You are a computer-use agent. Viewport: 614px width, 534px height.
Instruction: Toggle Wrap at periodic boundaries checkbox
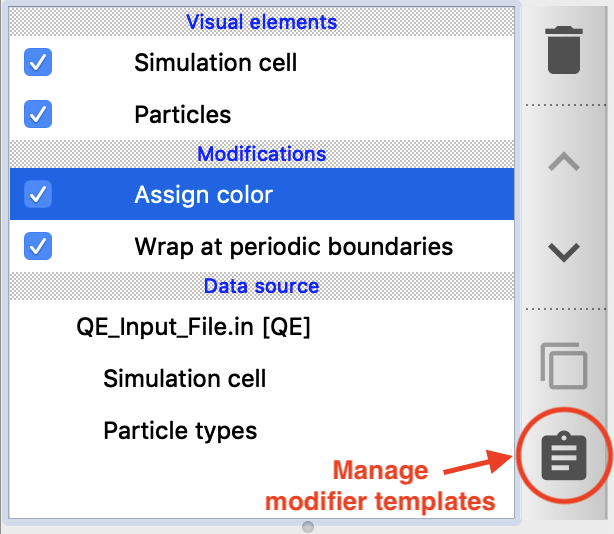click(x=38, y=245)
